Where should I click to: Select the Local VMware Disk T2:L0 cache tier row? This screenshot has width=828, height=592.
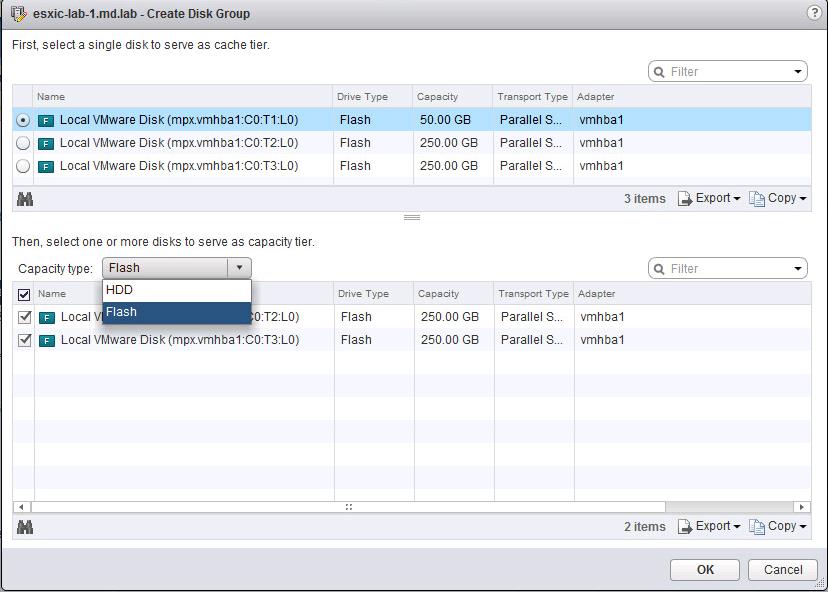click(x=412, y=143)
